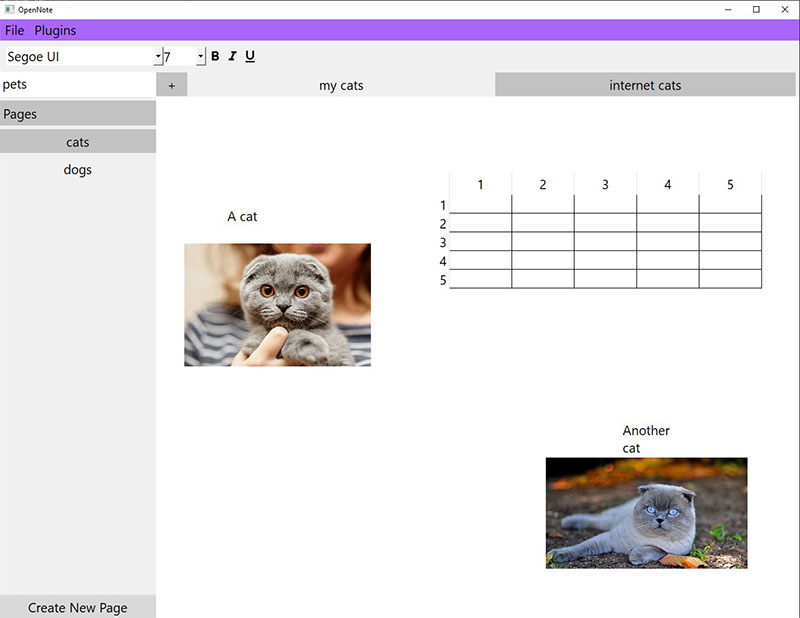Click table cell row 2 column 1
Viewport: 800px width, 618px height.
[480, 223]
